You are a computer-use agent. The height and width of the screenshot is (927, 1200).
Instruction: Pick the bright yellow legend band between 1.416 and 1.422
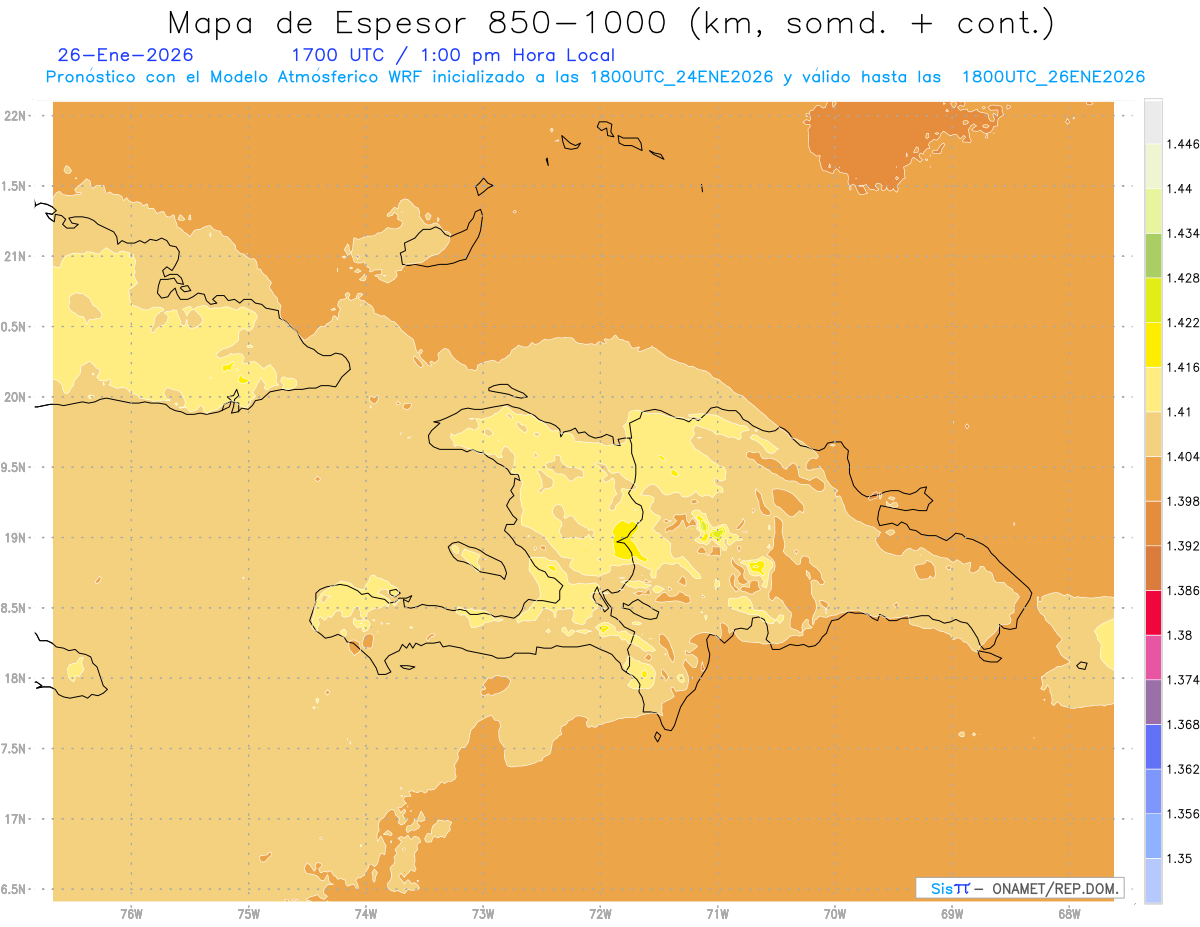click(1153, 345)
